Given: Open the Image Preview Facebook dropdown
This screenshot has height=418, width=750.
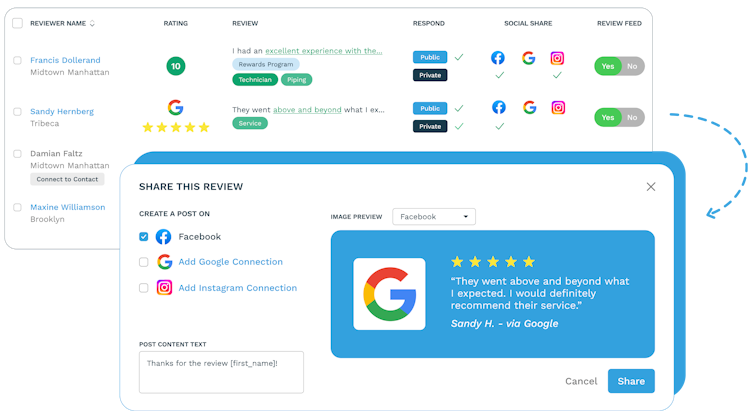Looking at the screenshot, I should tap(434, 217).
